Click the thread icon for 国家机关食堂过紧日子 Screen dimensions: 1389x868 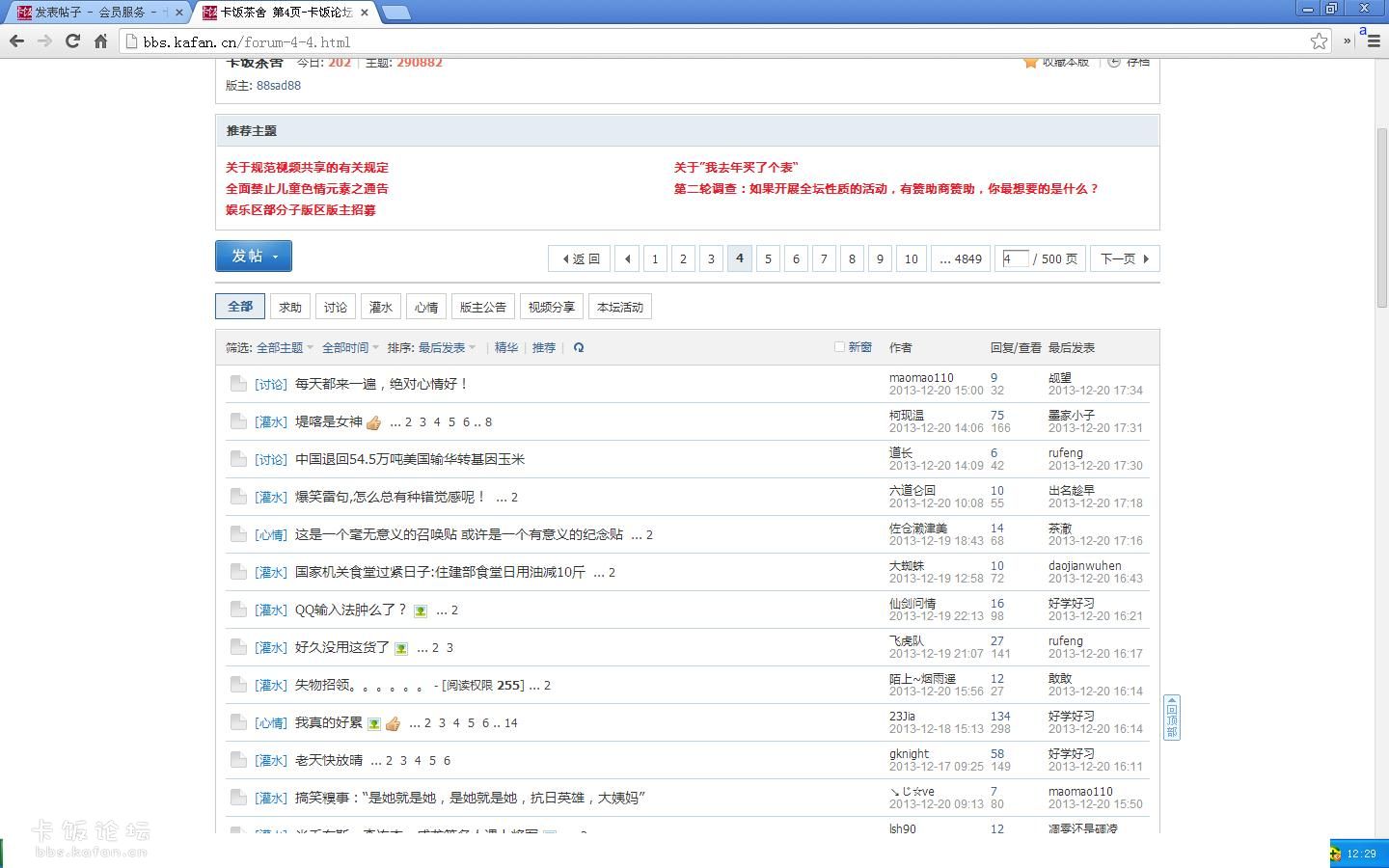coord(238,571)
